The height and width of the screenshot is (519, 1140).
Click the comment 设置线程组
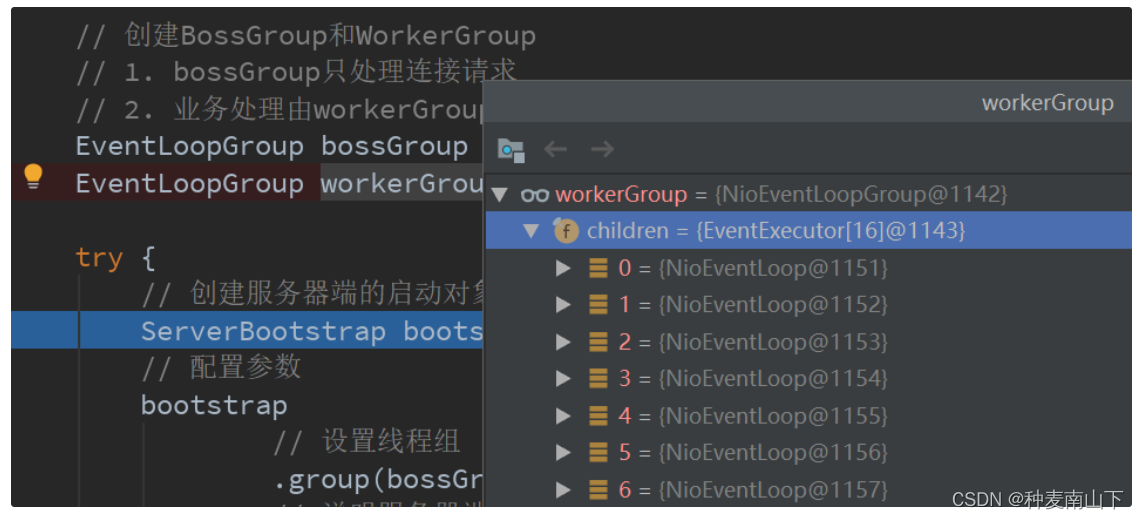pyautogui.click(x=366, y=442)
